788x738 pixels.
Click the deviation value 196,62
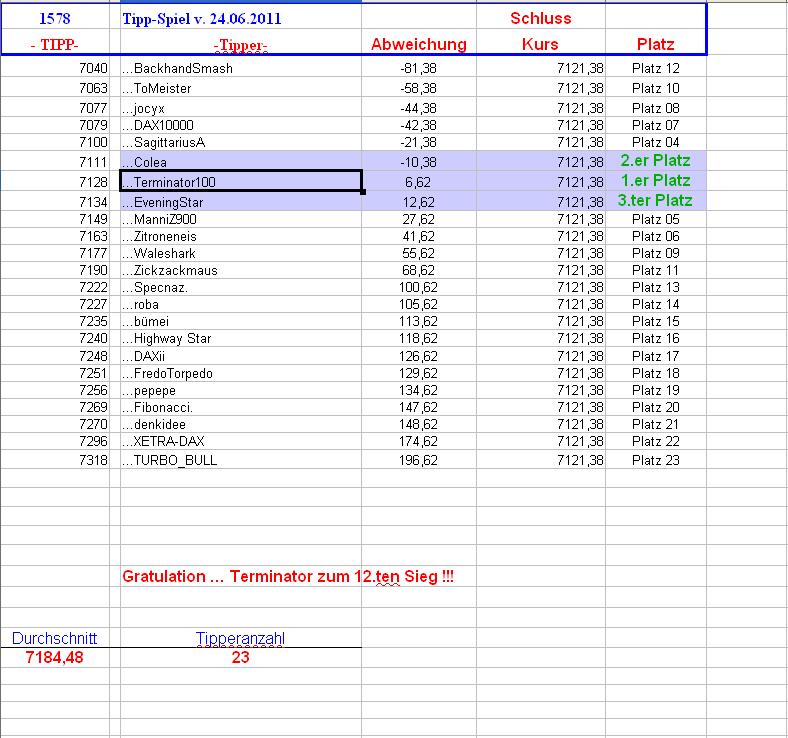[x=419, y=460]
